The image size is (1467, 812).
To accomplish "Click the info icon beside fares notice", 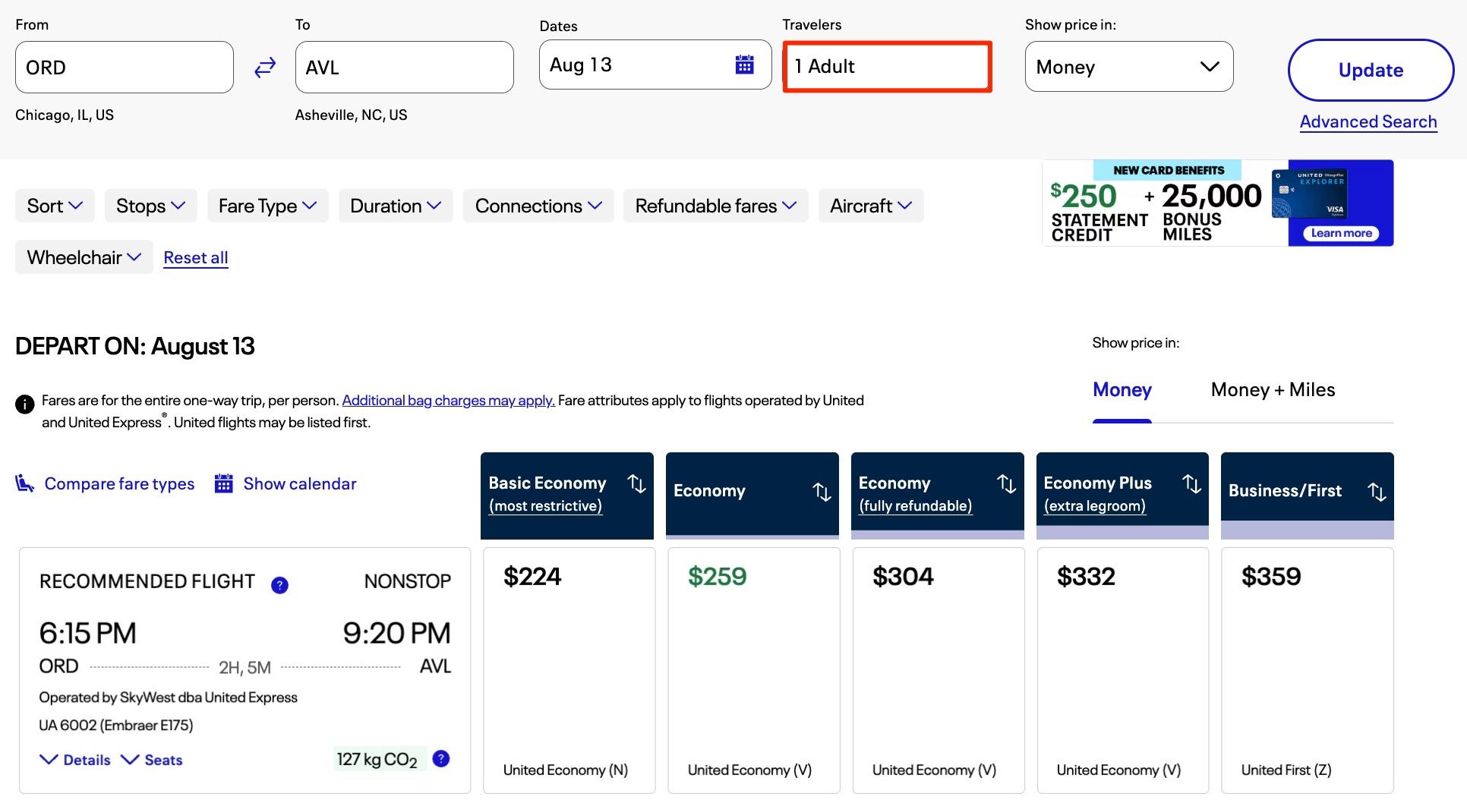I will pyautogui.click(x=24, y=404).
